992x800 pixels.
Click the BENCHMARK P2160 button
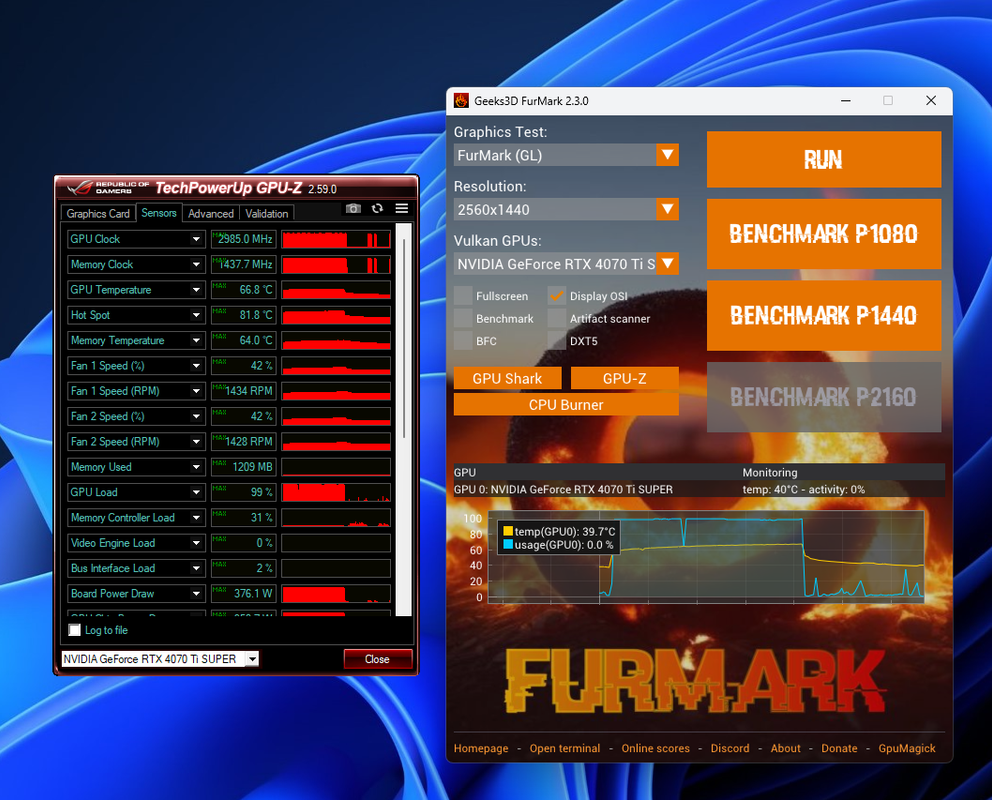[x=824, y=397]
